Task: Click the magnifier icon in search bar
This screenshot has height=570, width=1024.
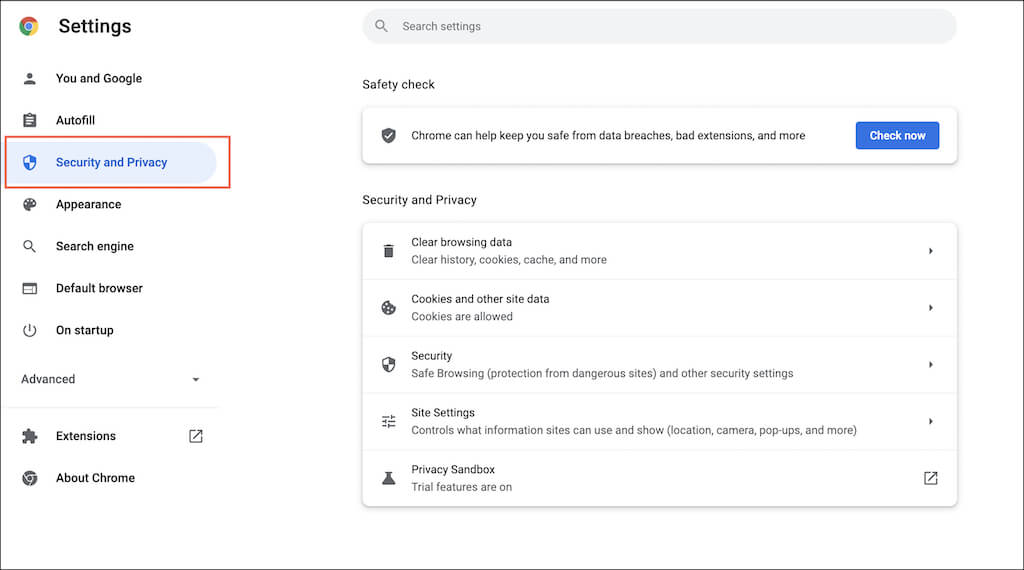Action: click(381, 26)
